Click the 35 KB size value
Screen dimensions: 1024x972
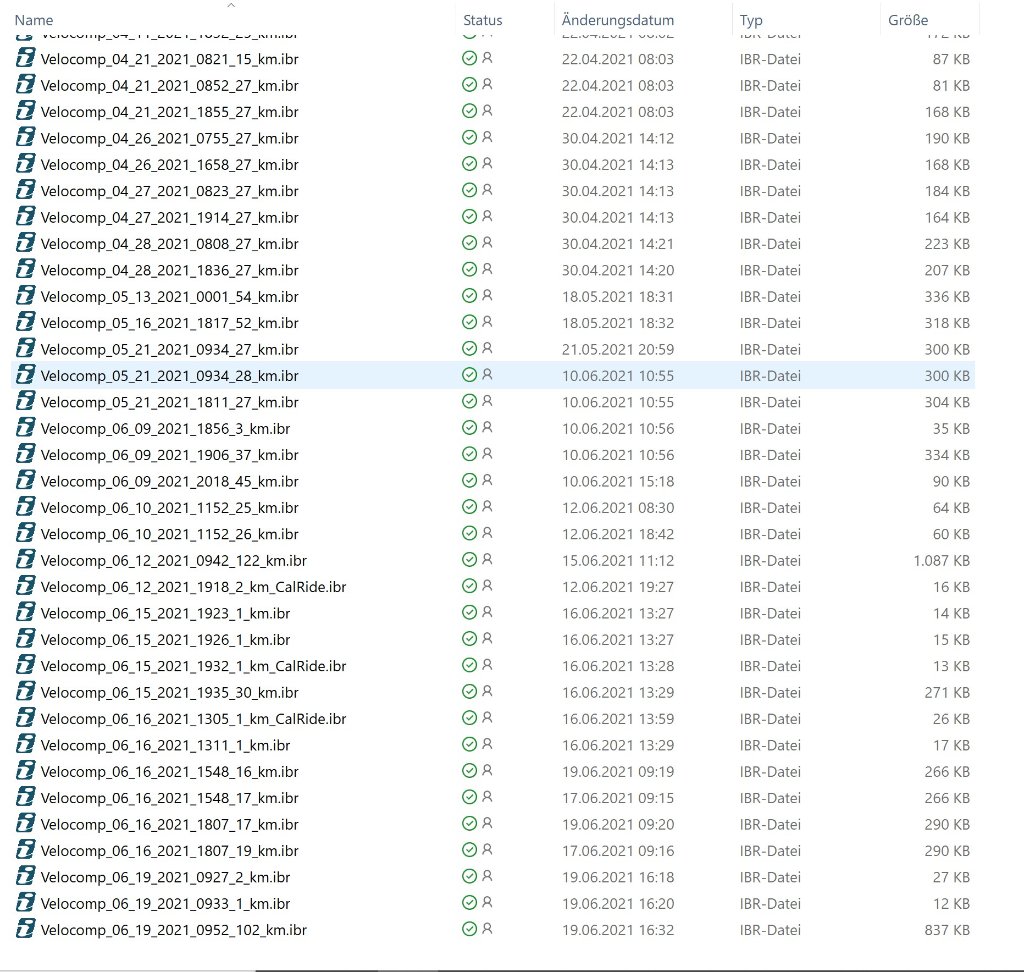point(951,429)
